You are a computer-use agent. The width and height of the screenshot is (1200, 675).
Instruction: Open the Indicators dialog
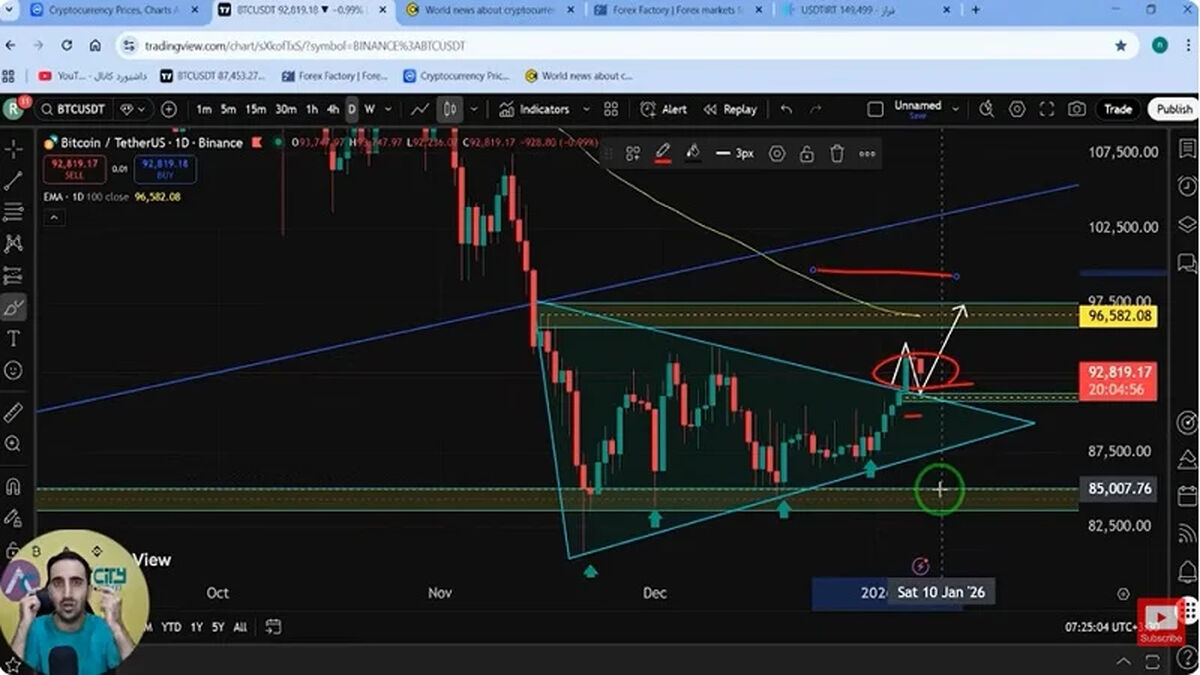point(535,109)
